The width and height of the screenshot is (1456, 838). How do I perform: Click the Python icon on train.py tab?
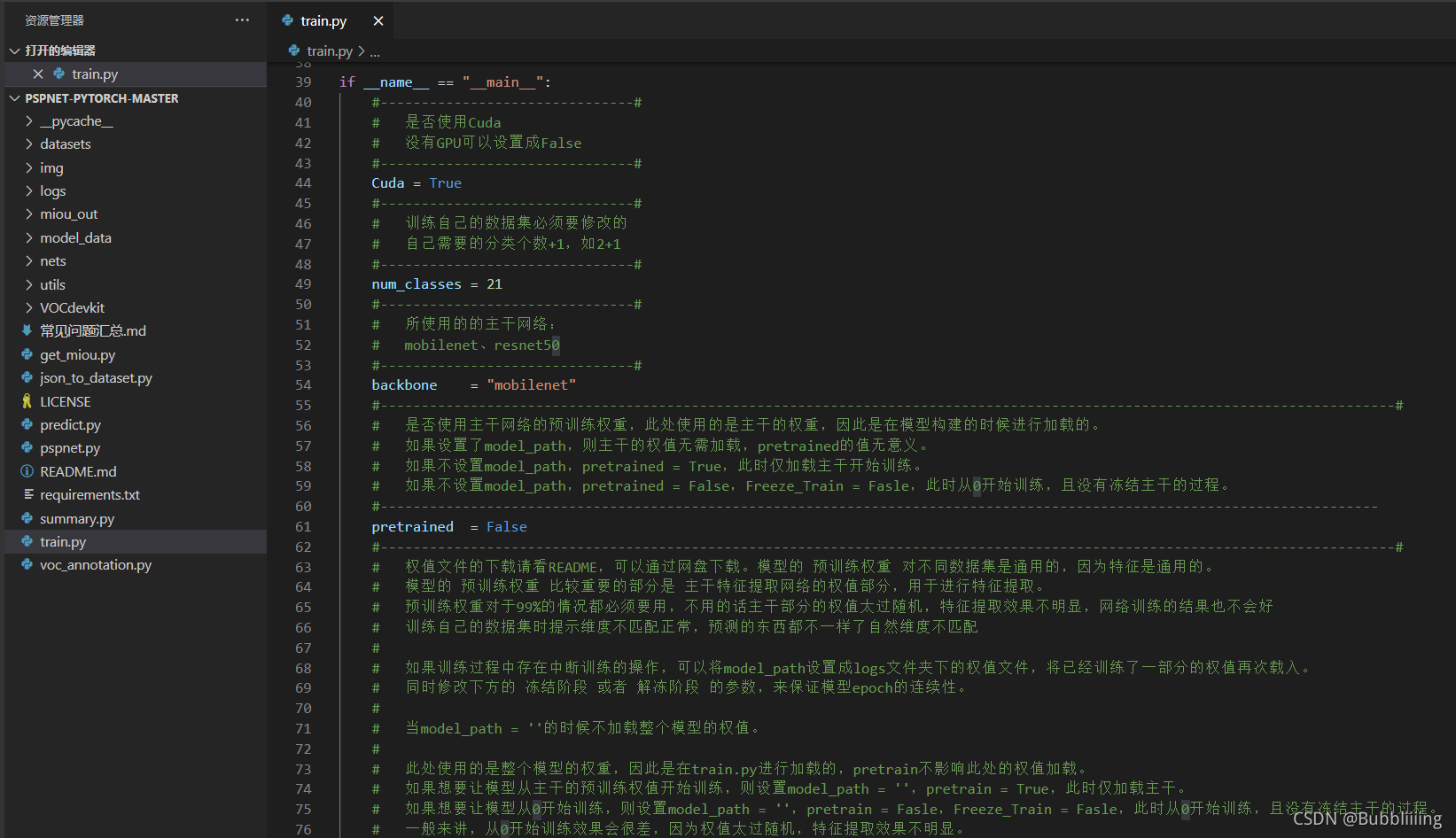point(288,20)
